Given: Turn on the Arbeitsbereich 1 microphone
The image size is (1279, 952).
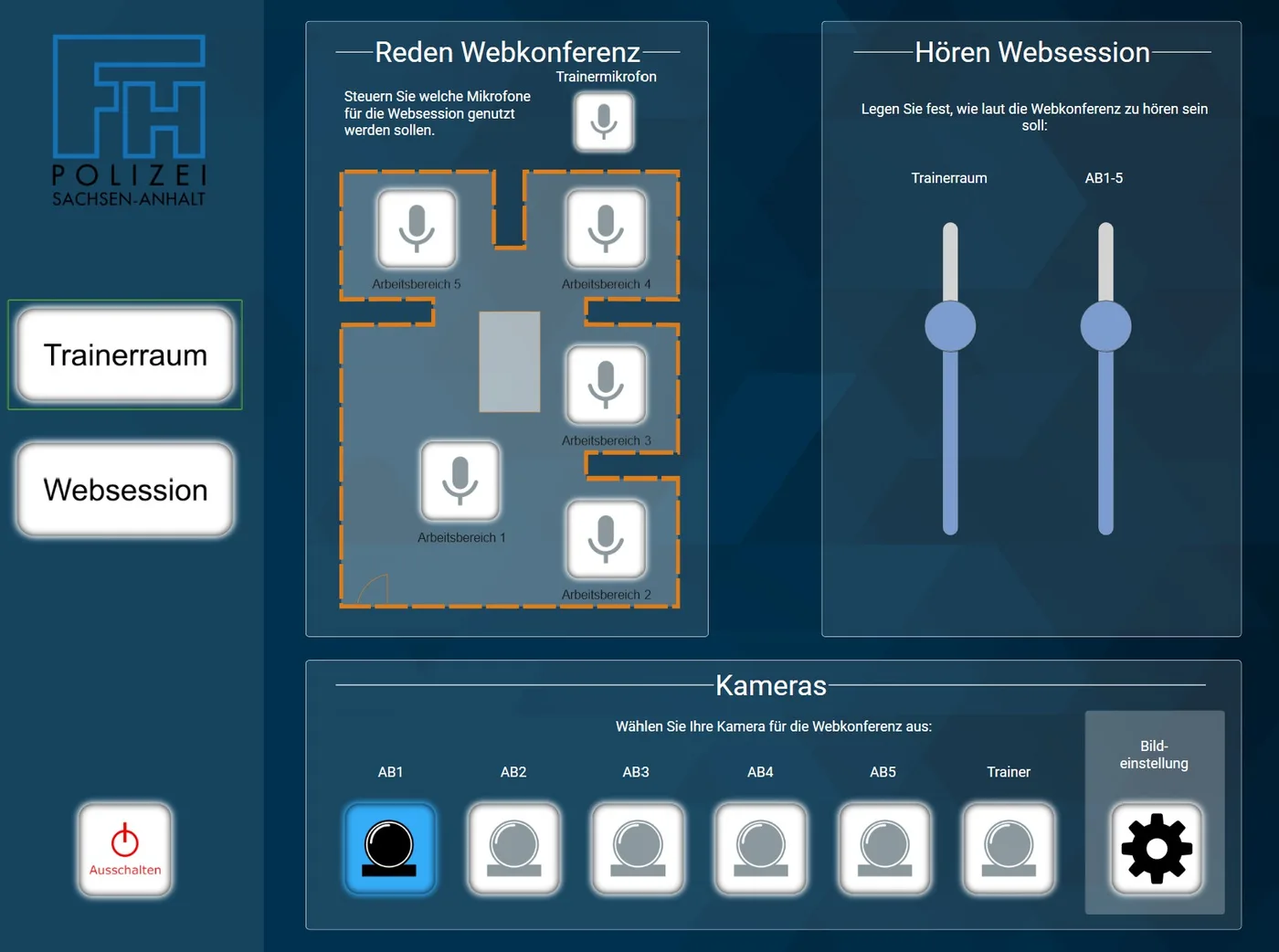Looking at the screenshot, I should click(x=460, y=481).
